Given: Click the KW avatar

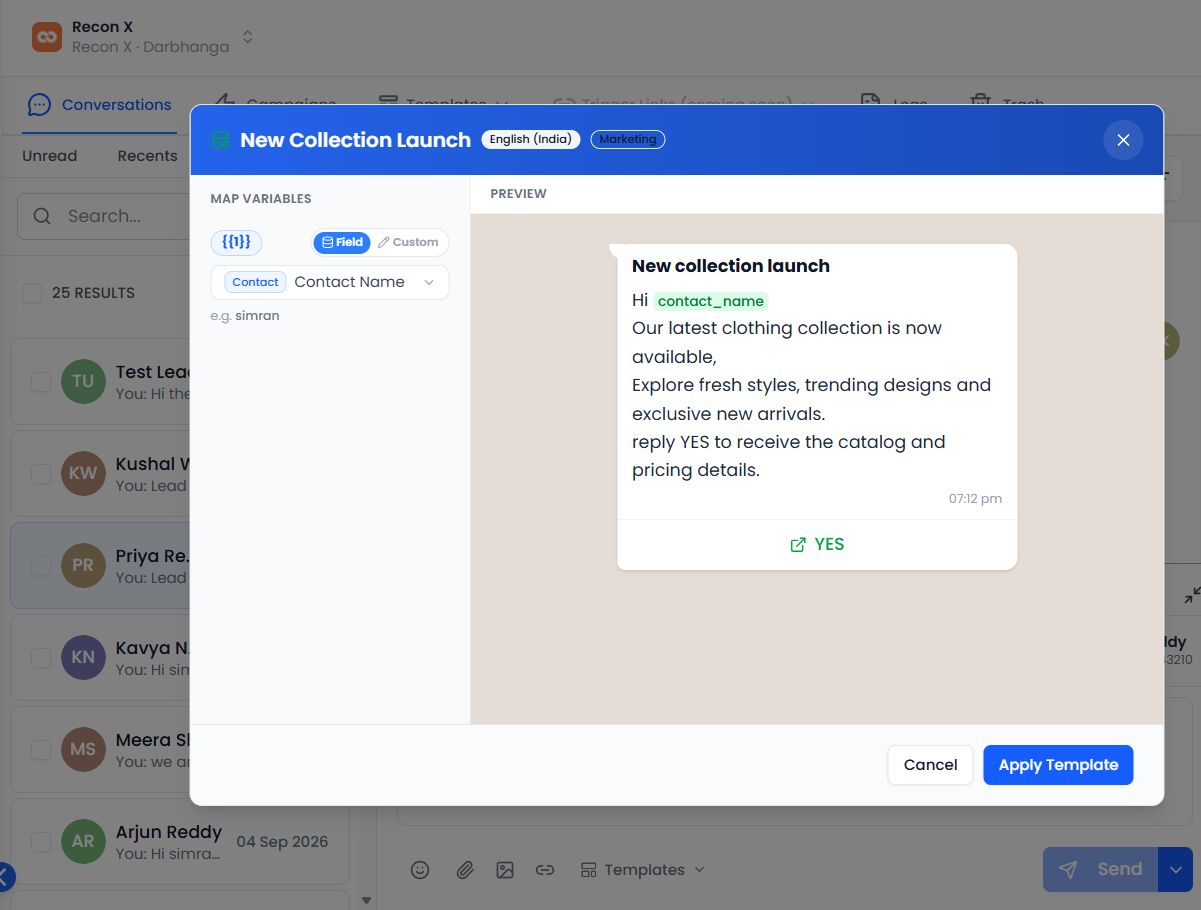Looking at the screenshot, I should (83, 474).
